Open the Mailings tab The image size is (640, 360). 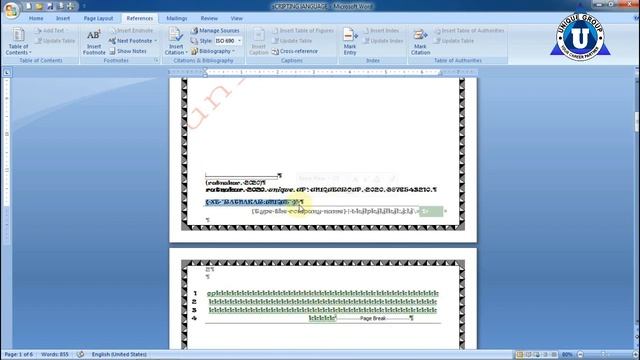pos(177,18)
